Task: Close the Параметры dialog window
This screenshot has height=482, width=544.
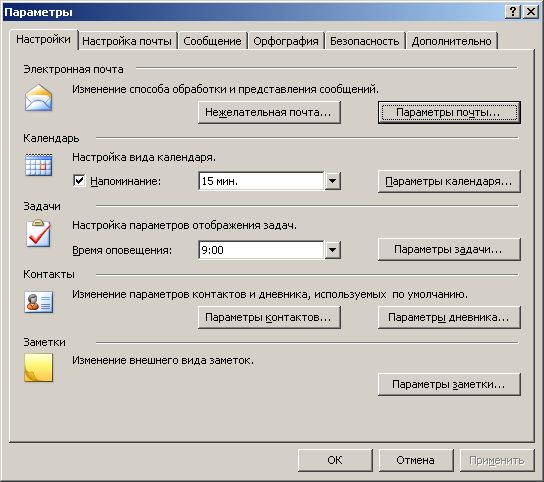Action: point(531,12)
